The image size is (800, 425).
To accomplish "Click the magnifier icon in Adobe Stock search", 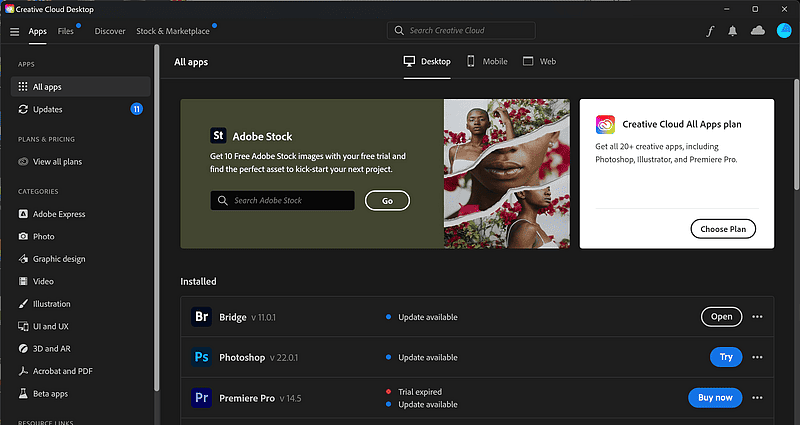I will pyautogui.click(x=222, y=201).
